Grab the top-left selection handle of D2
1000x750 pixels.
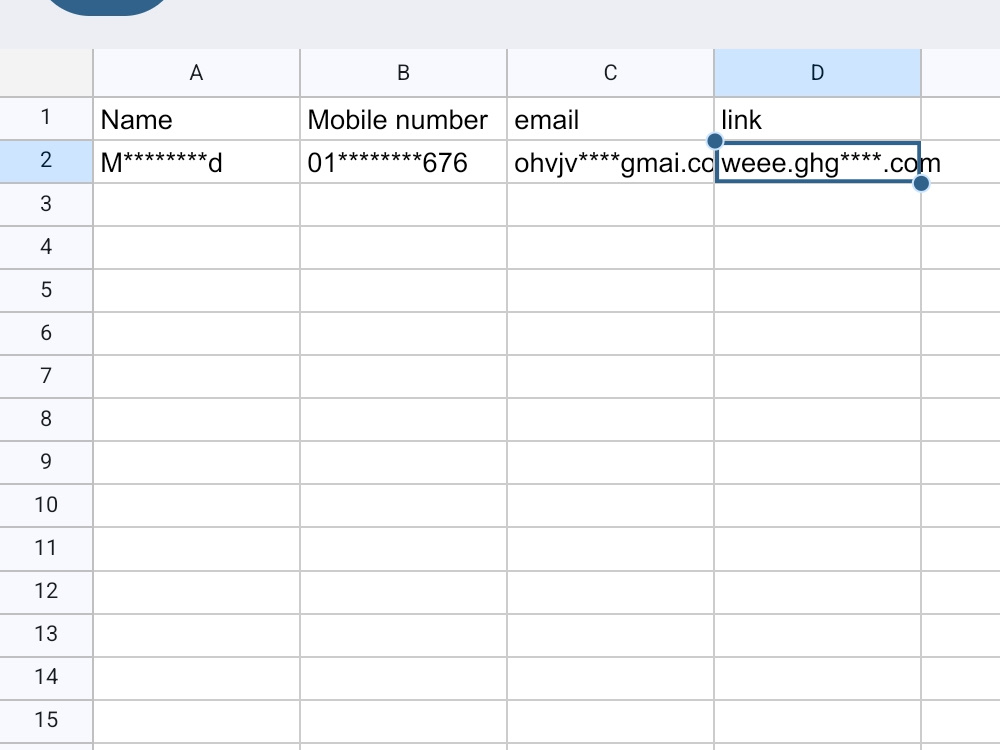715,140
